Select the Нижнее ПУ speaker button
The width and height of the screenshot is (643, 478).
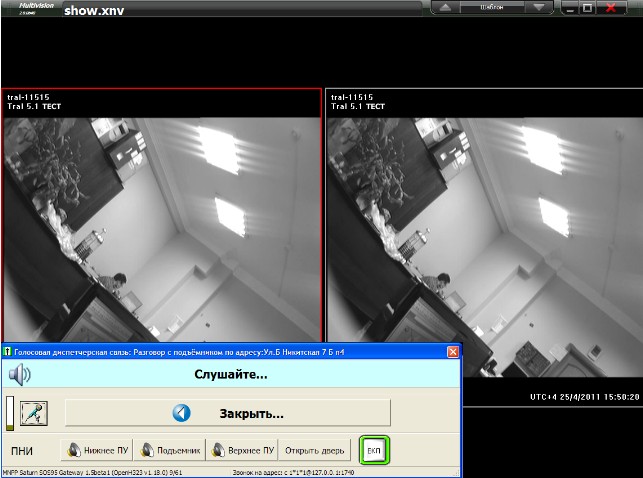[x=98, y=450]
